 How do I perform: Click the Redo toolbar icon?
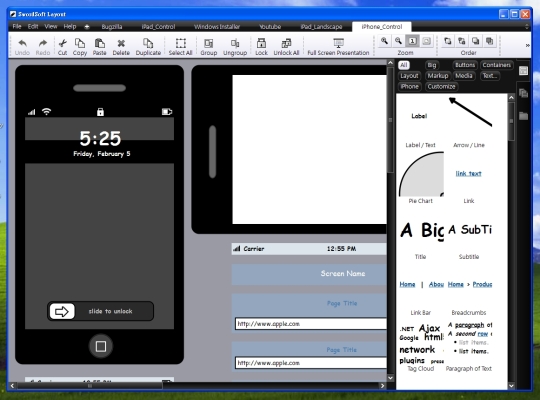43,47
